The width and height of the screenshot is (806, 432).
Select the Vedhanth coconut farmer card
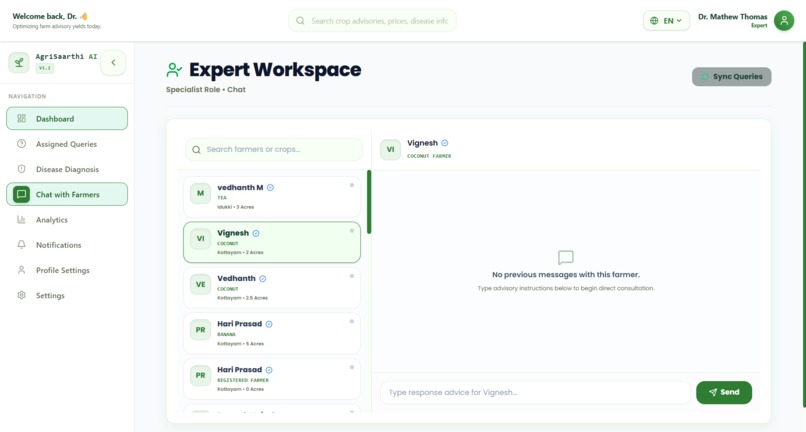[x=272, y=288]
